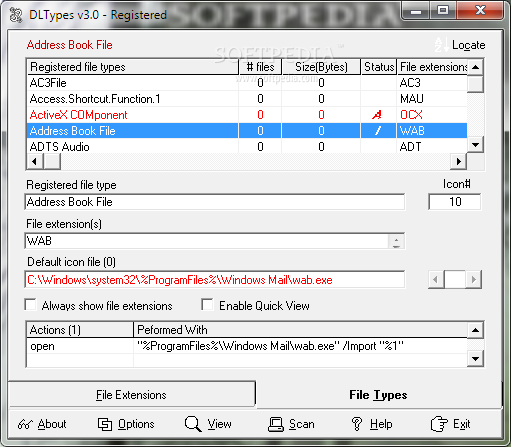
Task: Minimize the DLTypes window
Action: [416, 11]
